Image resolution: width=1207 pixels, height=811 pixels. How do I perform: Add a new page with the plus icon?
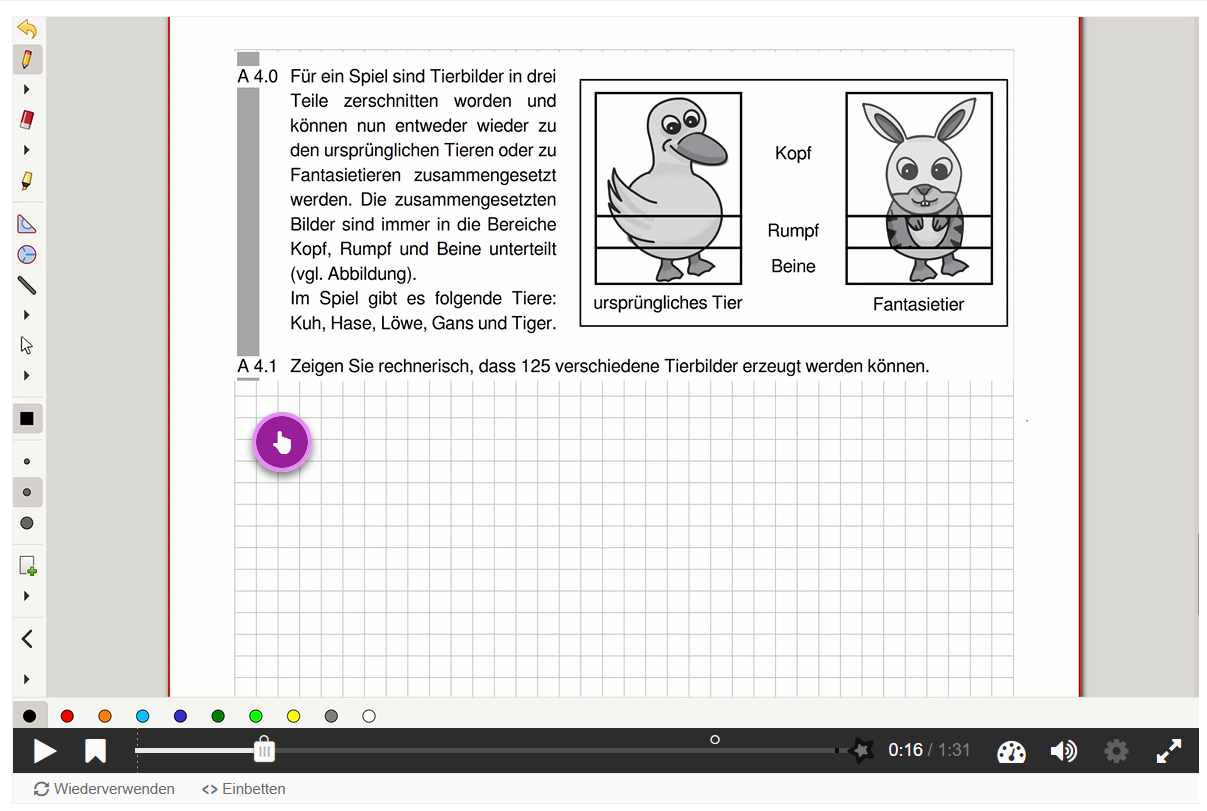pos(28,566)
